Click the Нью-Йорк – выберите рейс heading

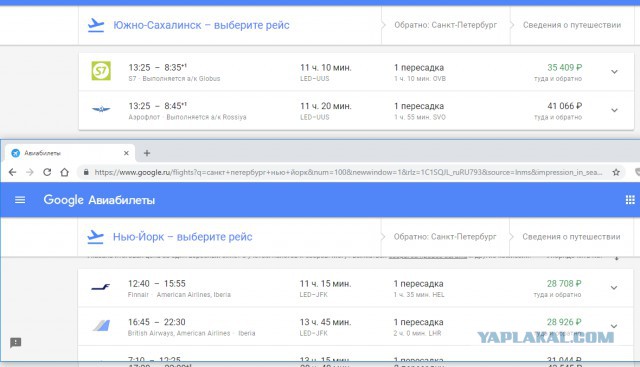(x=182, y=237)
